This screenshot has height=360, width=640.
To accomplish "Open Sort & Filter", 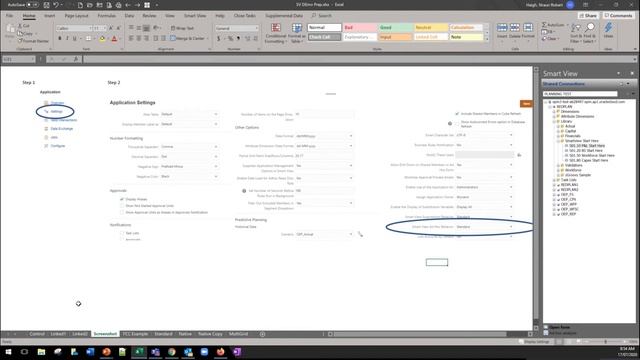I will pos(576,33).
